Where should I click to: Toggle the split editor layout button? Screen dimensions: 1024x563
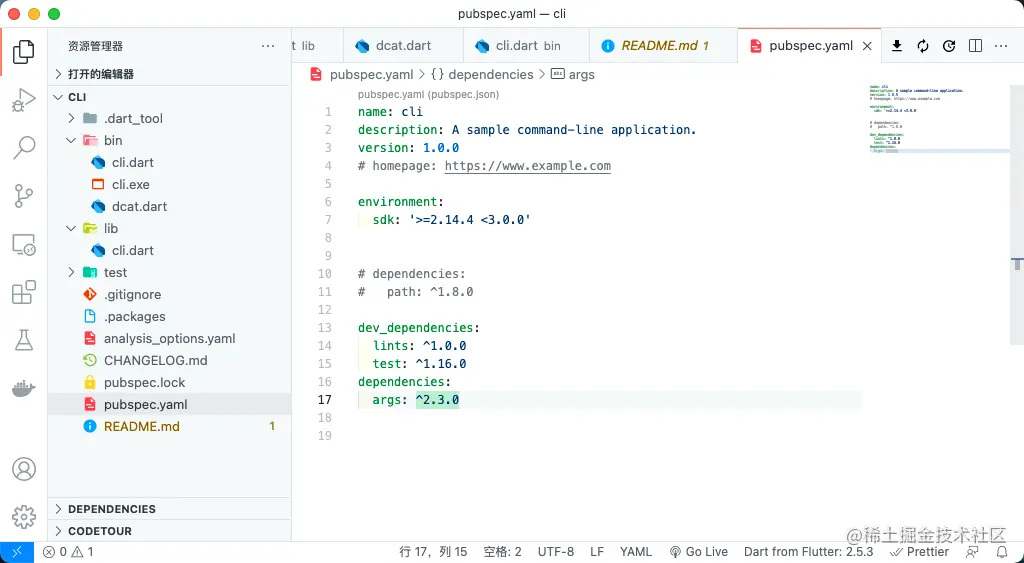975,46
